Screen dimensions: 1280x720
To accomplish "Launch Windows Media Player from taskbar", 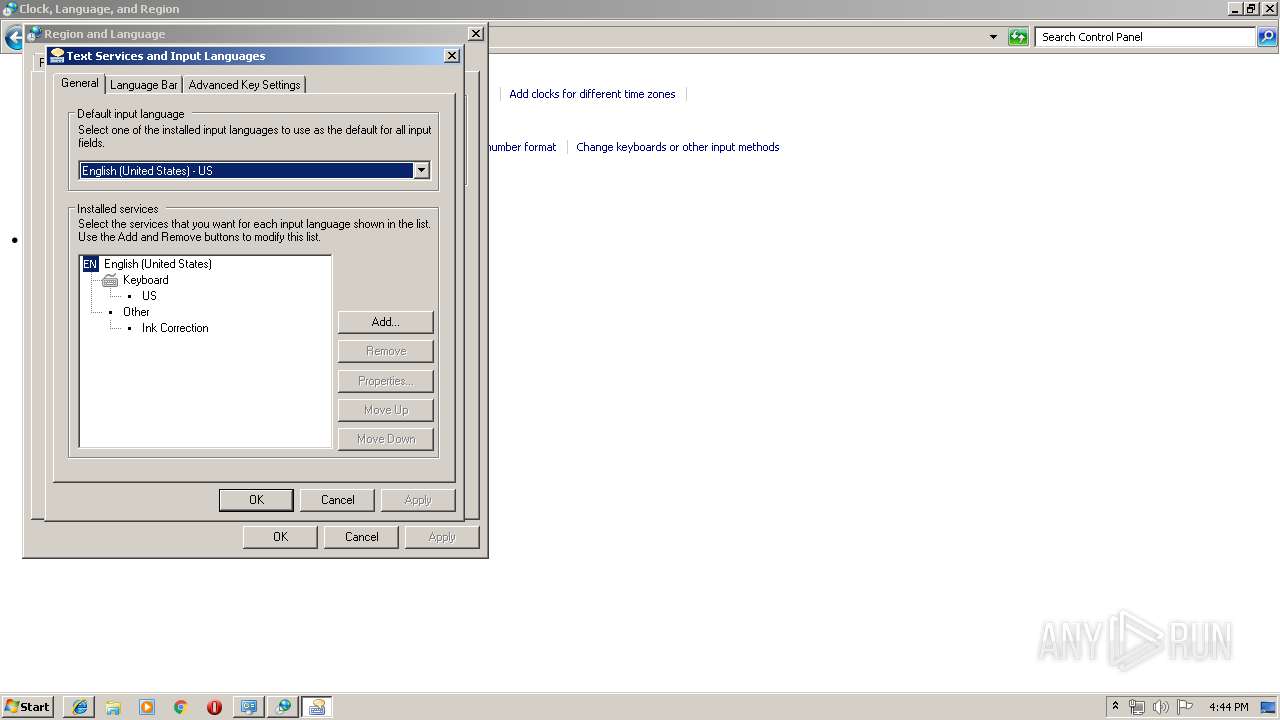I will pyautogui.click(x=147, y=707).
